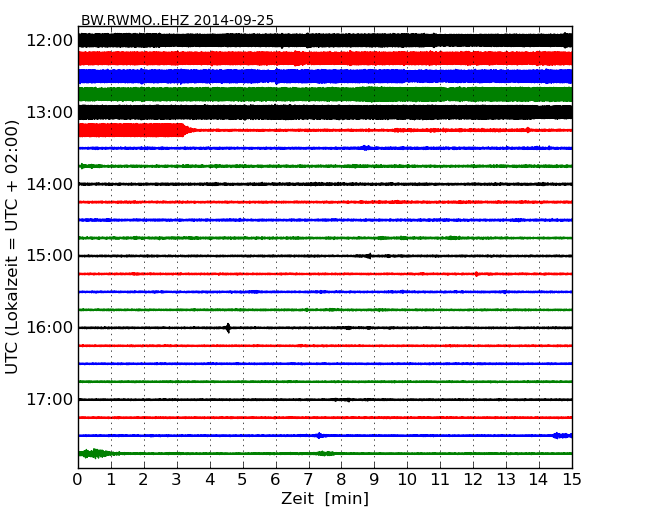
Task: Click x-axis tick label 3
Action: click(x=177, y=480)
